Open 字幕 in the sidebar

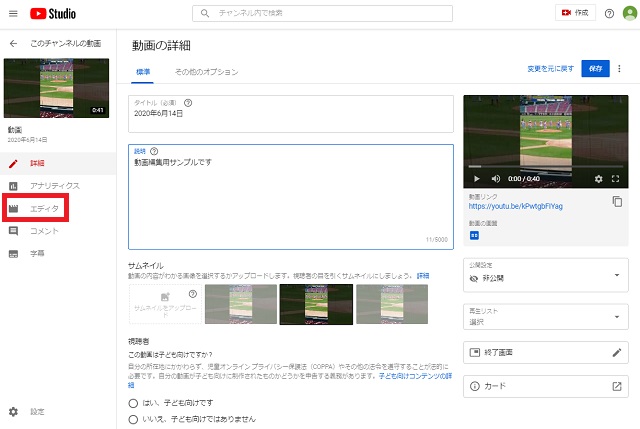coord(58,253)
